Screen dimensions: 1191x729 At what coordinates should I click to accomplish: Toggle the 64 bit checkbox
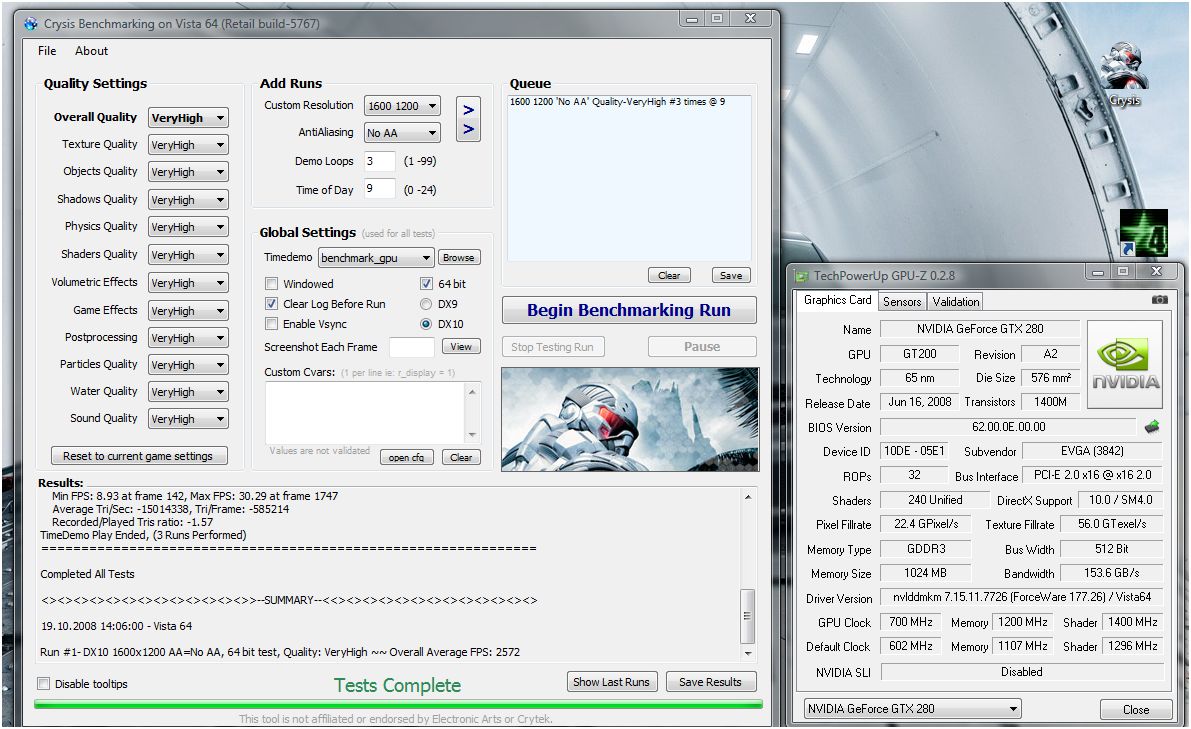click(426, 283)
